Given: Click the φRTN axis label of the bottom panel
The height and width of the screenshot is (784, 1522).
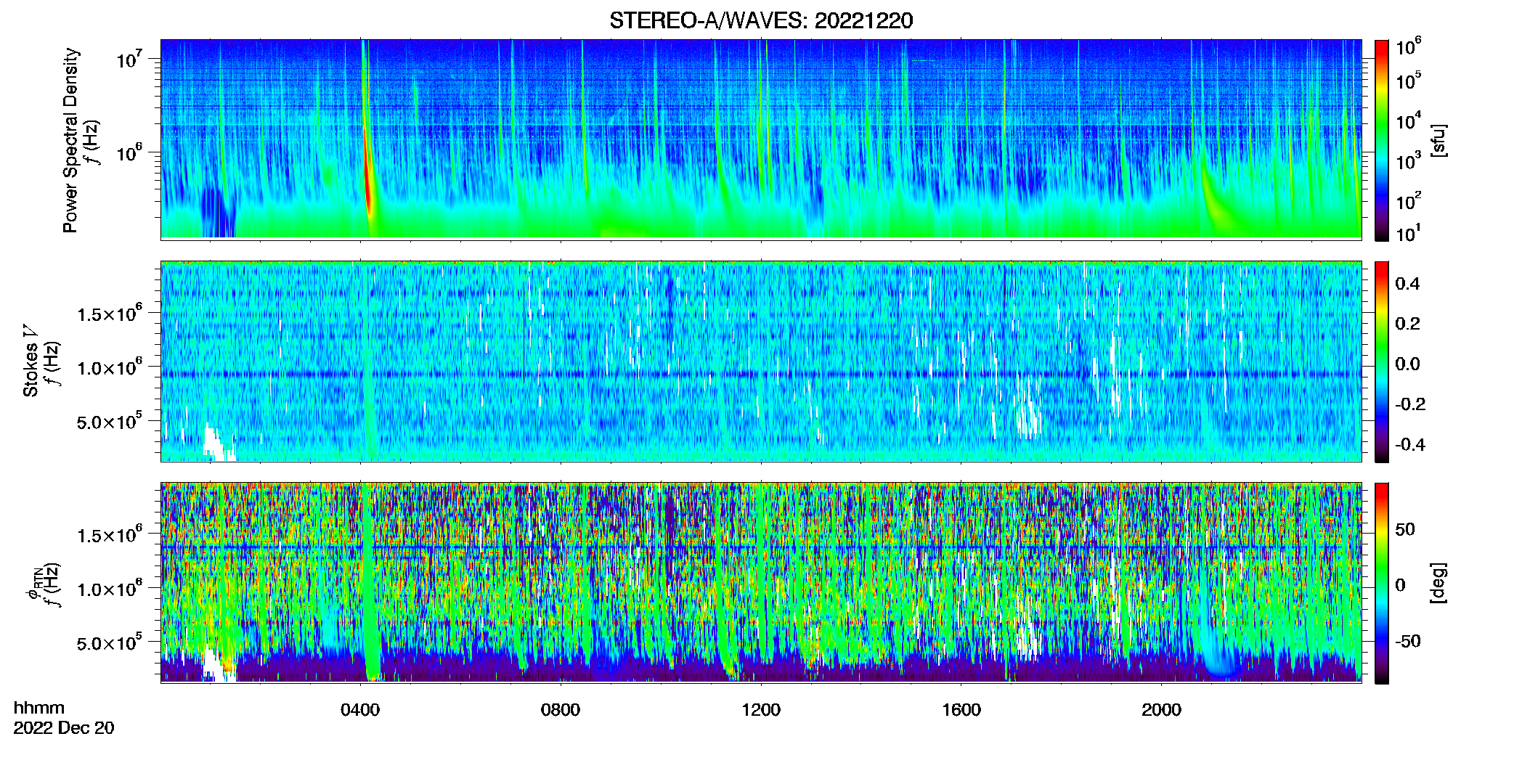Looking at the screenshot, I should (33, 583).
